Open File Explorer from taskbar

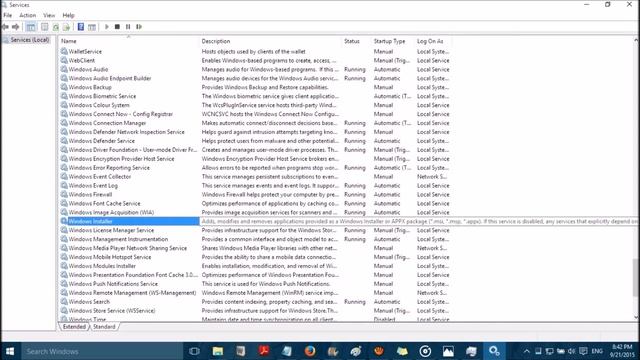point(218,351)
